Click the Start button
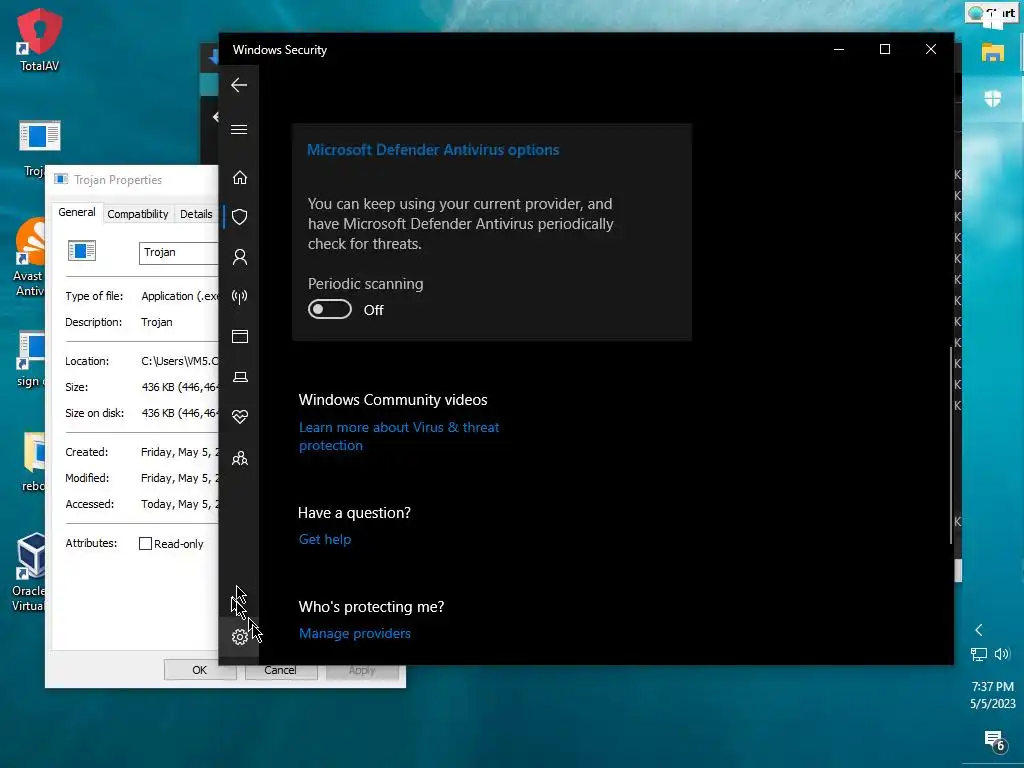 point(993,14)
